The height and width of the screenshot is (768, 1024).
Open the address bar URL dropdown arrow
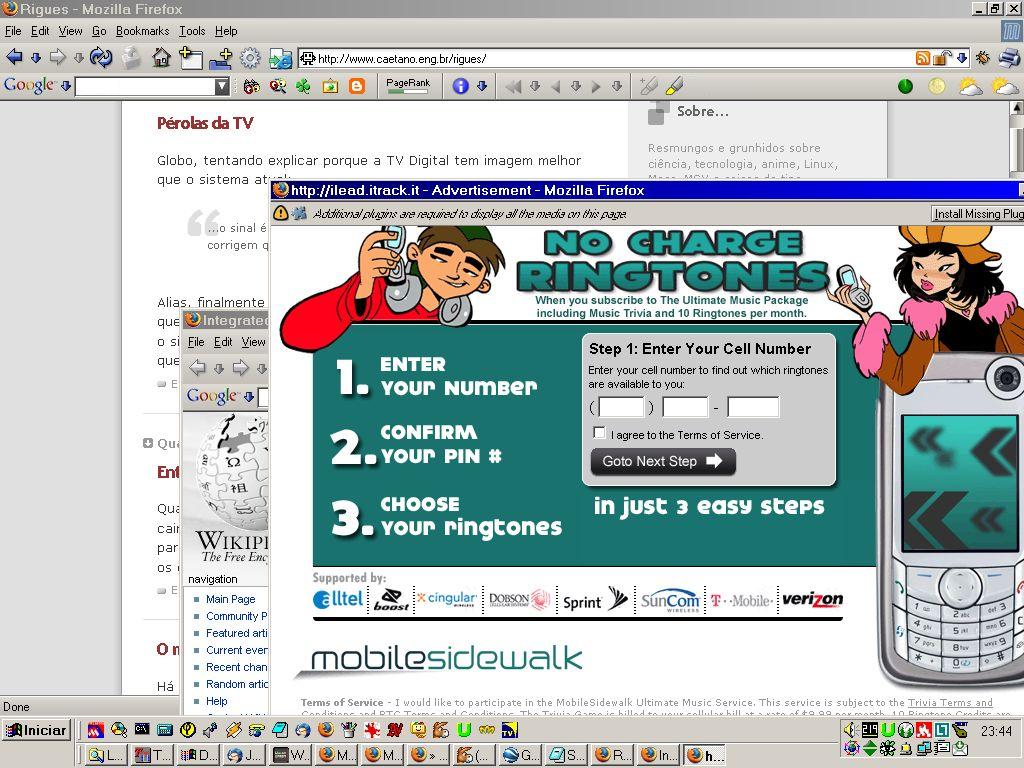pos(962,58)
